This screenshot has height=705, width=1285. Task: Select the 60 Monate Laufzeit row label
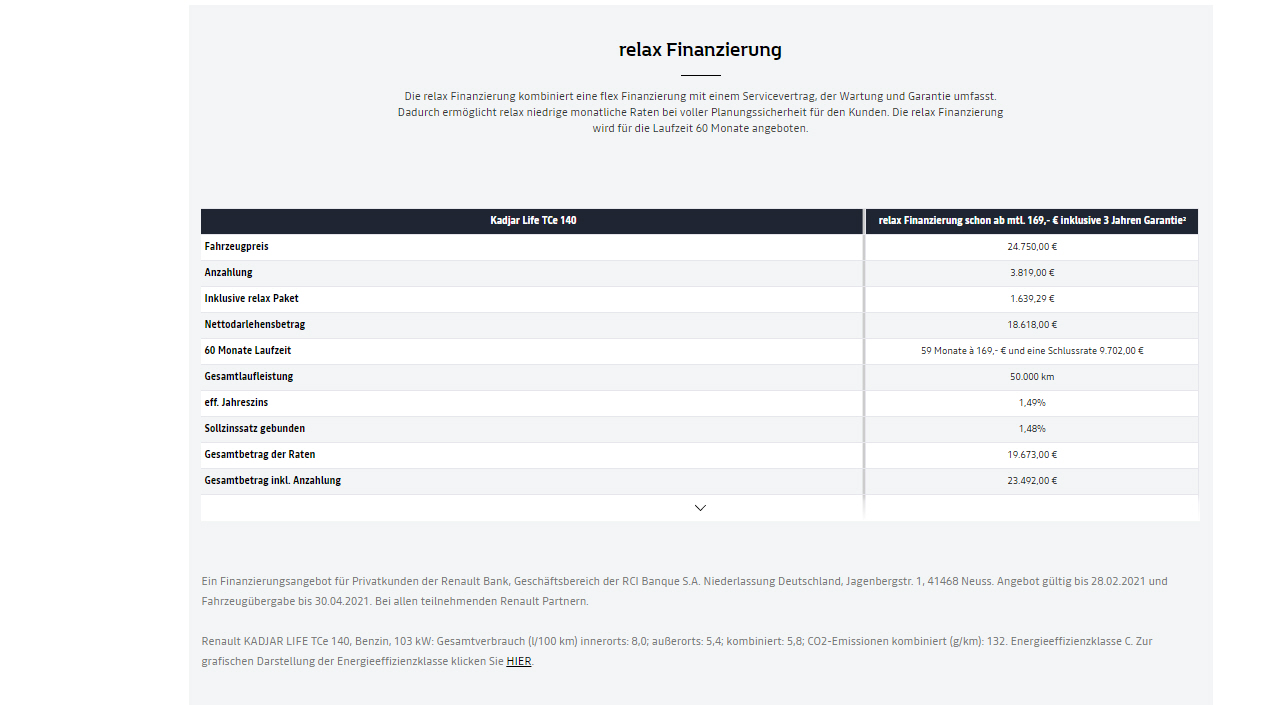point(248,351)
